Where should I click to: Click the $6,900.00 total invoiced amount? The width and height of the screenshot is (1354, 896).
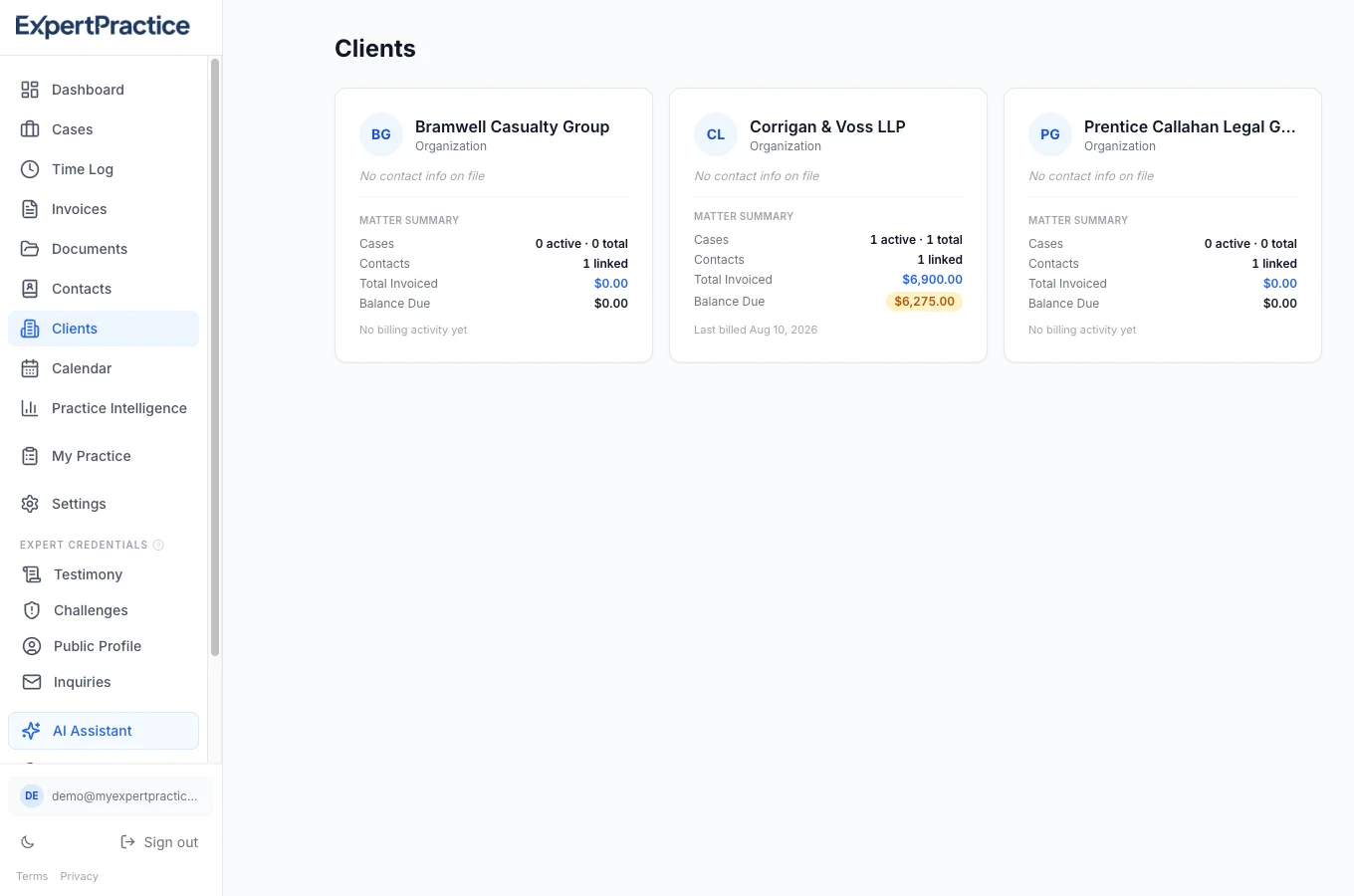(932, 280)
